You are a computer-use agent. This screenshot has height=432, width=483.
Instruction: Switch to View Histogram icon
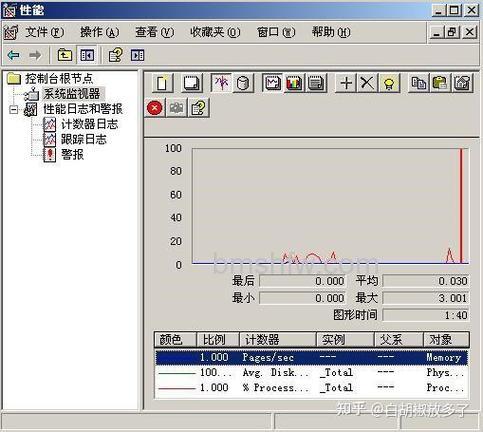coord(294,83)
